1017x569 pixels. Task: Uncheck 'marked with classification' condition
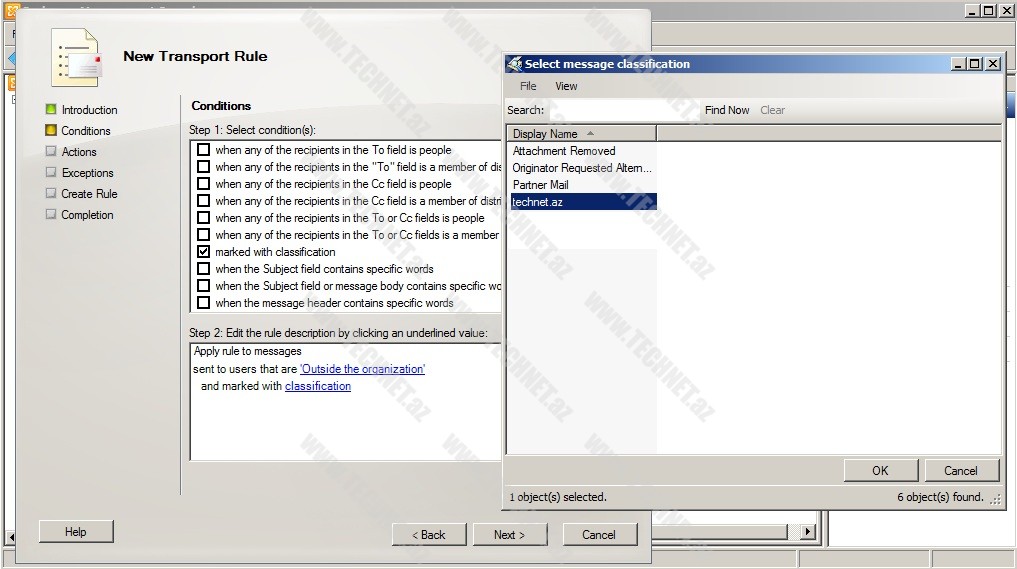pyautogui.click(x=204, y=252)
